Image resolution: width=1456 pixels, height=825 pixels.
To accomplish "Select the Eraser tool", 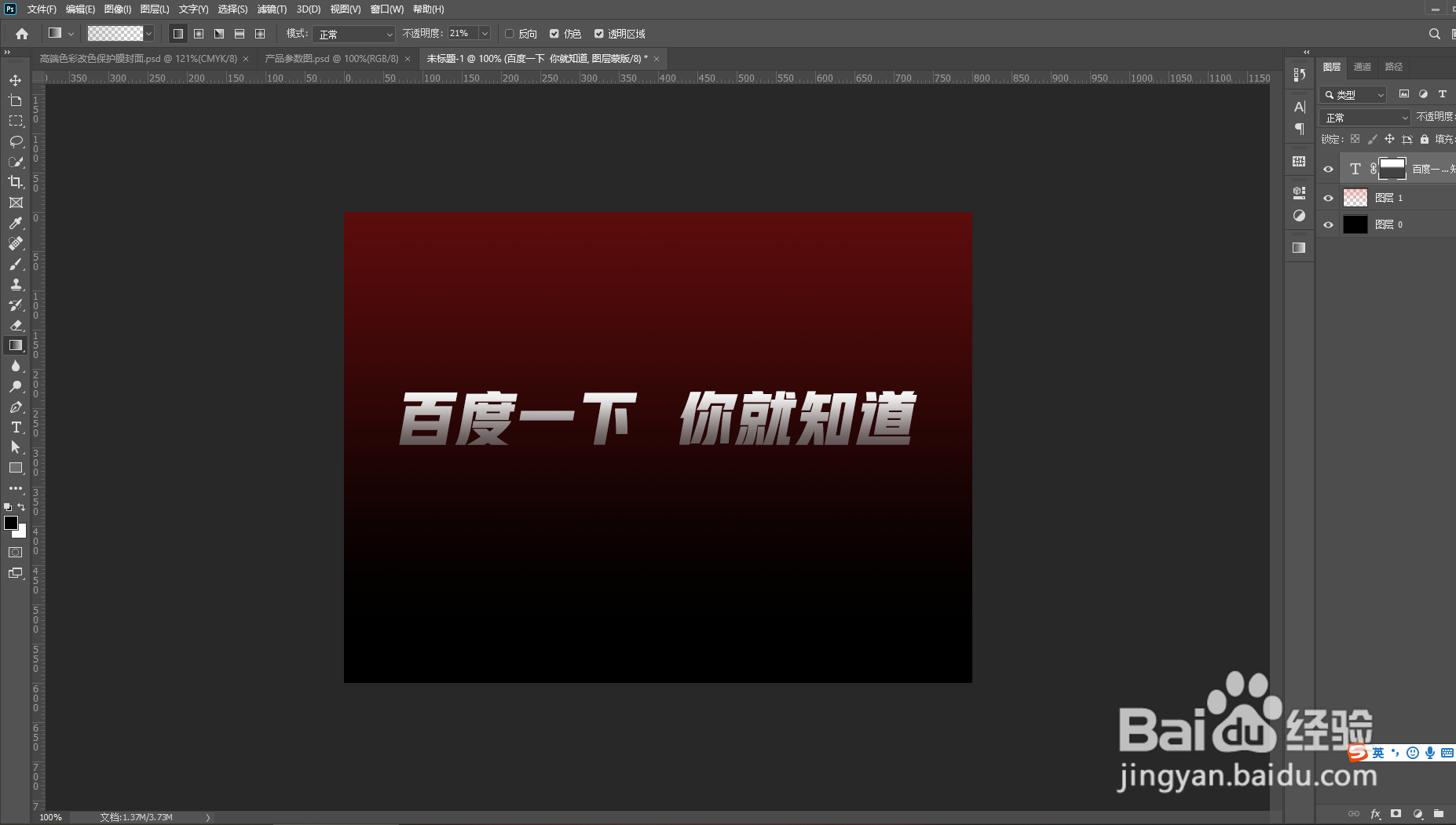I will coord(15,325).
